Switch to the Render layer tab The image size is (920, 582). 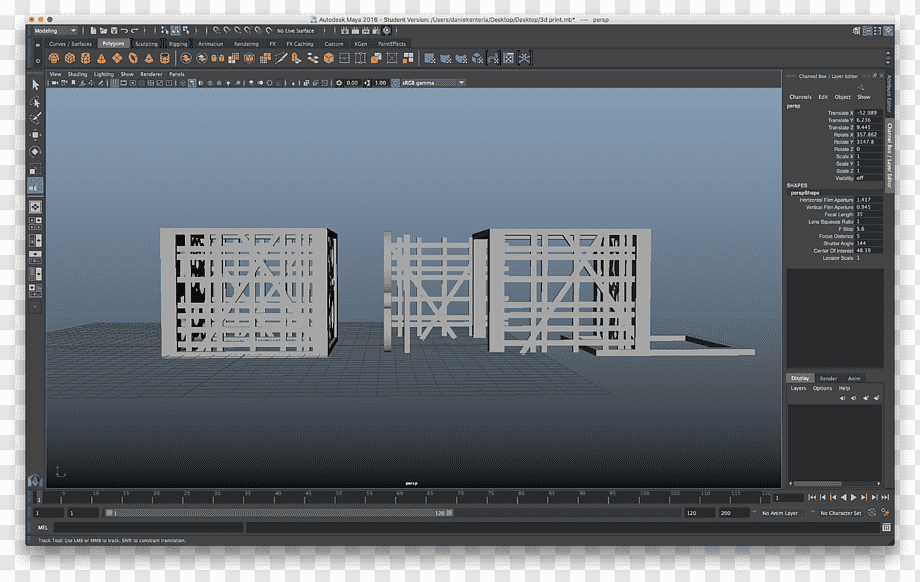(828, 378)
